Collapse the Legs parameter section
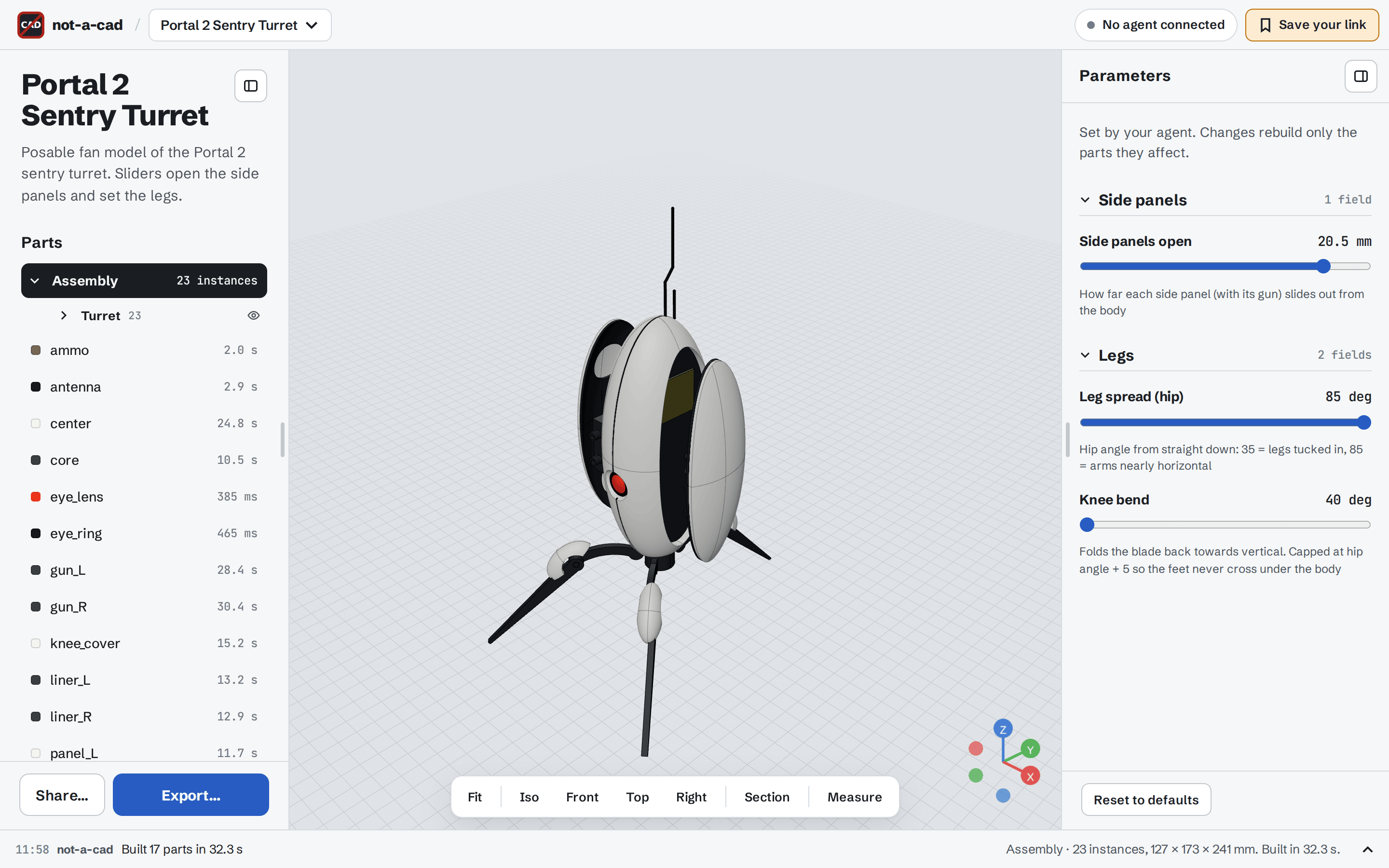 click(1085, 355)
